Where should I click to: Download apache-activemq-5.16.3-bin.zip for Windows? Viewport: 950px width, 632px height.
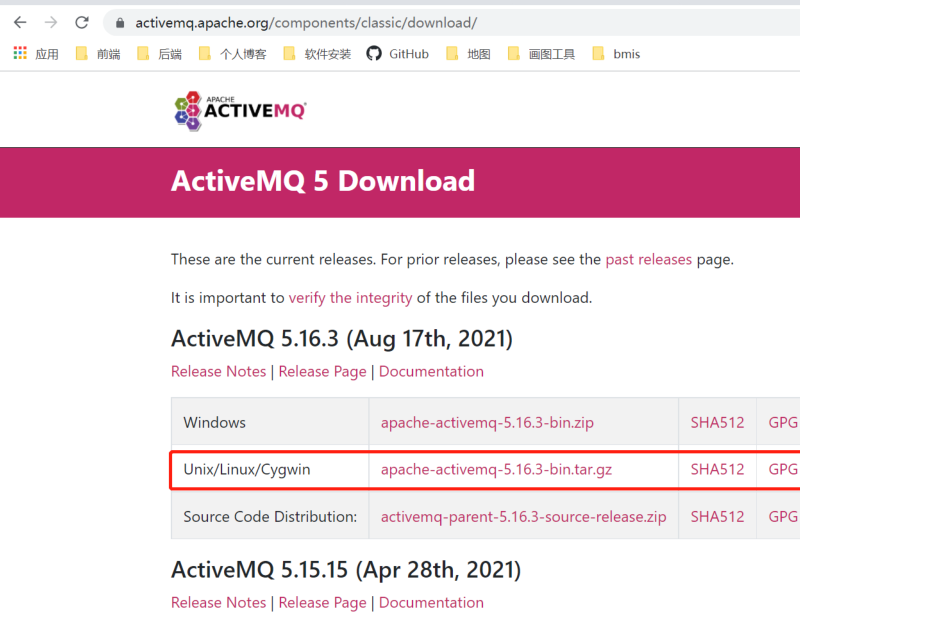pyautogui.click(x=487, y=422)
